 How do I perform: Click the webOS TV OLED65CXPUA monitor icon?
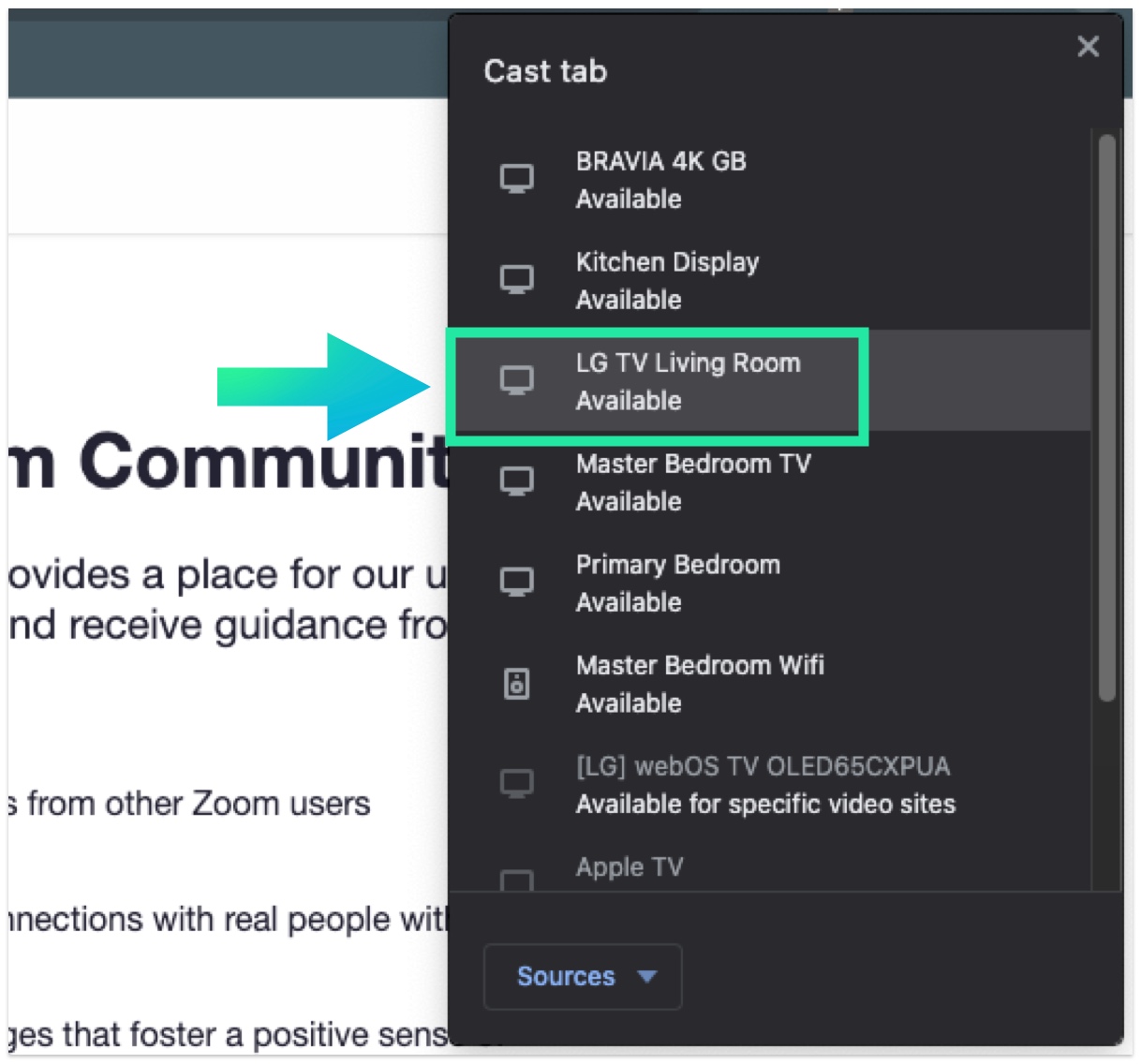(x=516, y=783)
